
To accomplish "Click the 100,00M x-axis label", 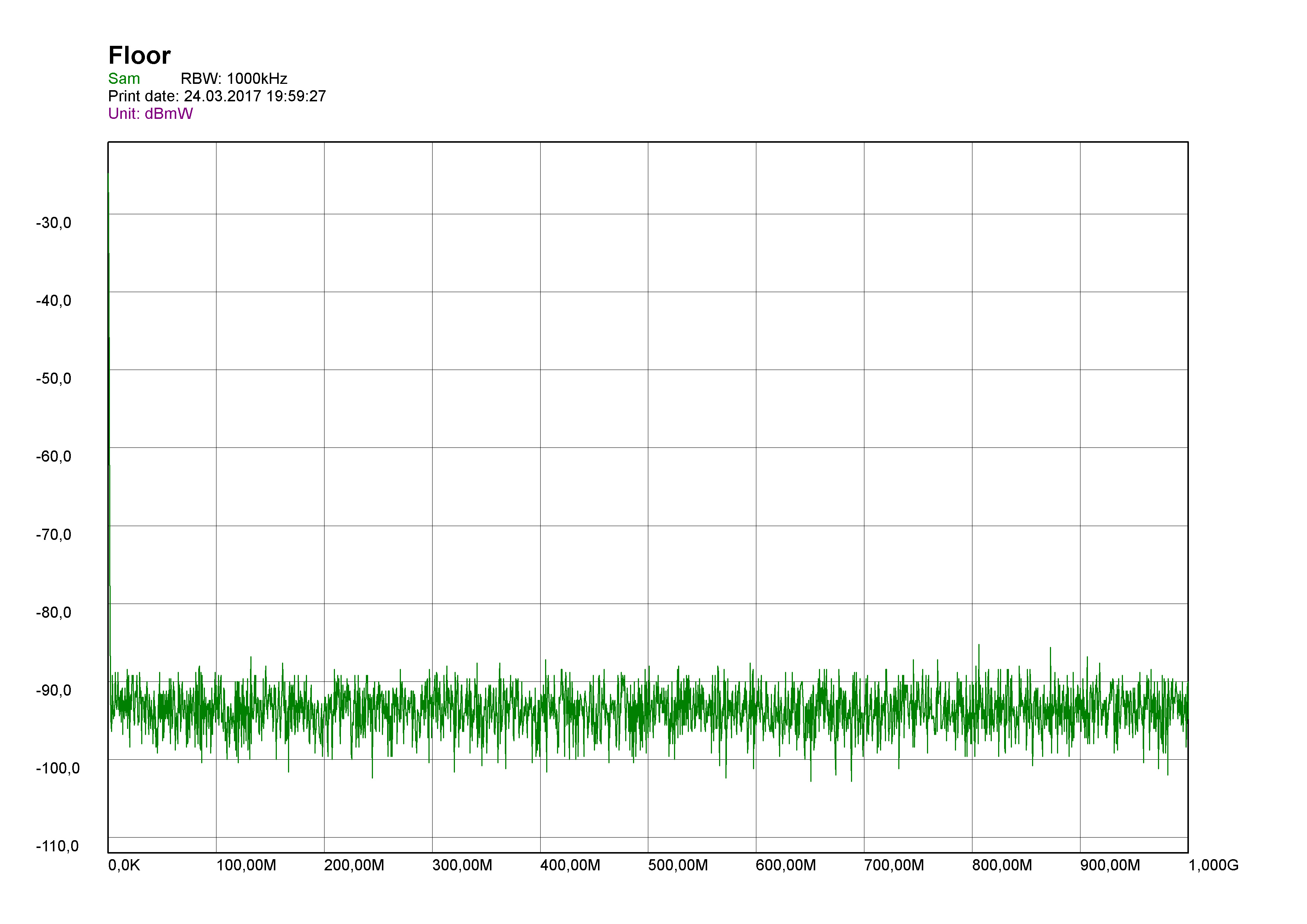I will pos(246,866).
